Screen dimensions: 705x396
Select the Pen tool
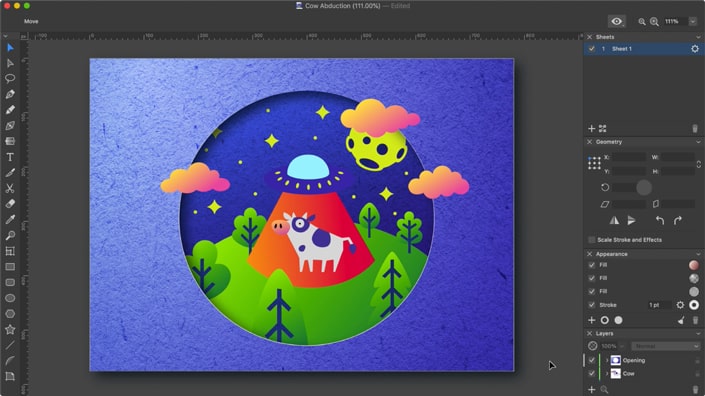10,94
